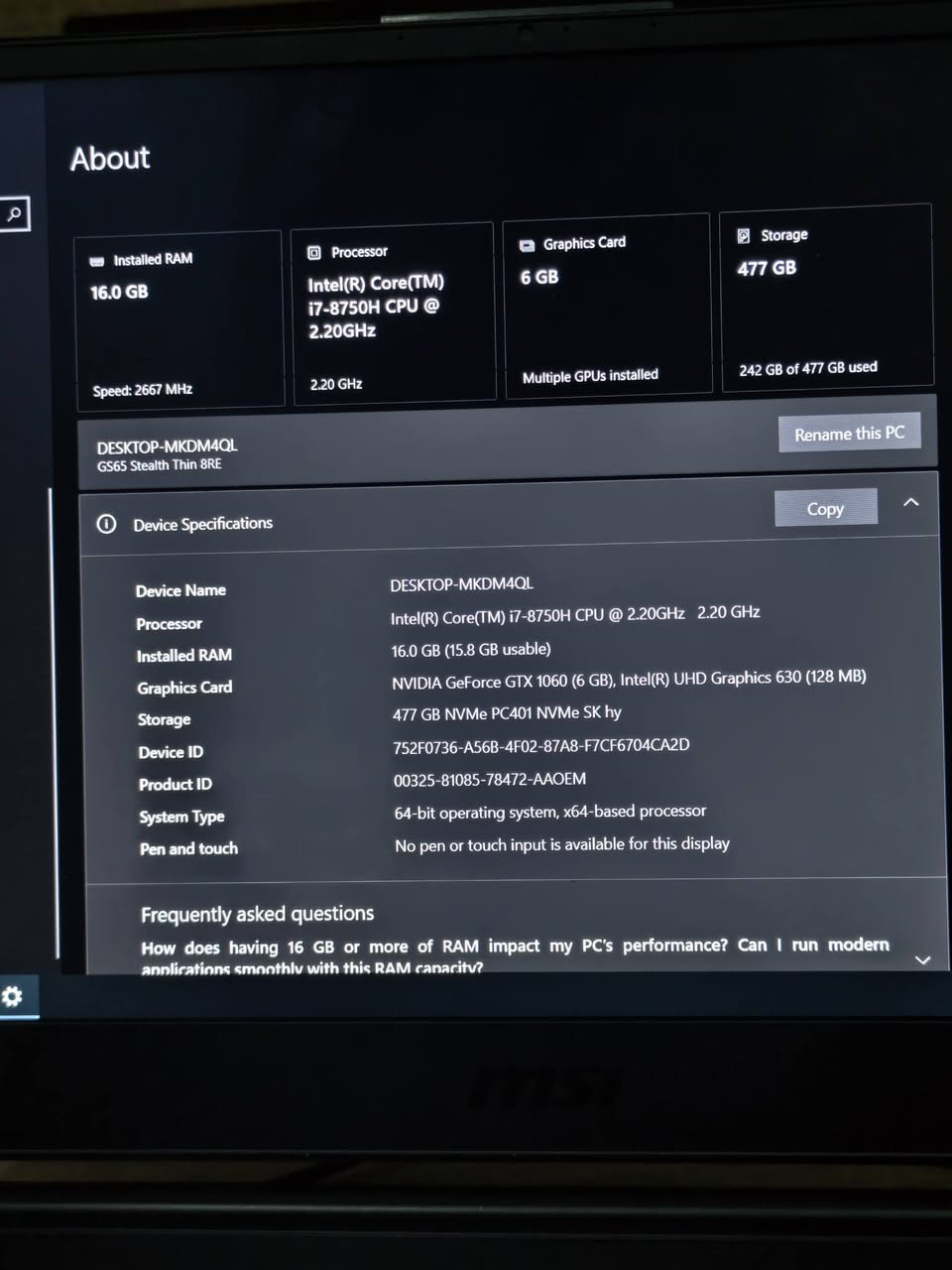Collapse the Device Specifications section
This screenshot has height=1270, width=952.
click(x=911, y=503)
